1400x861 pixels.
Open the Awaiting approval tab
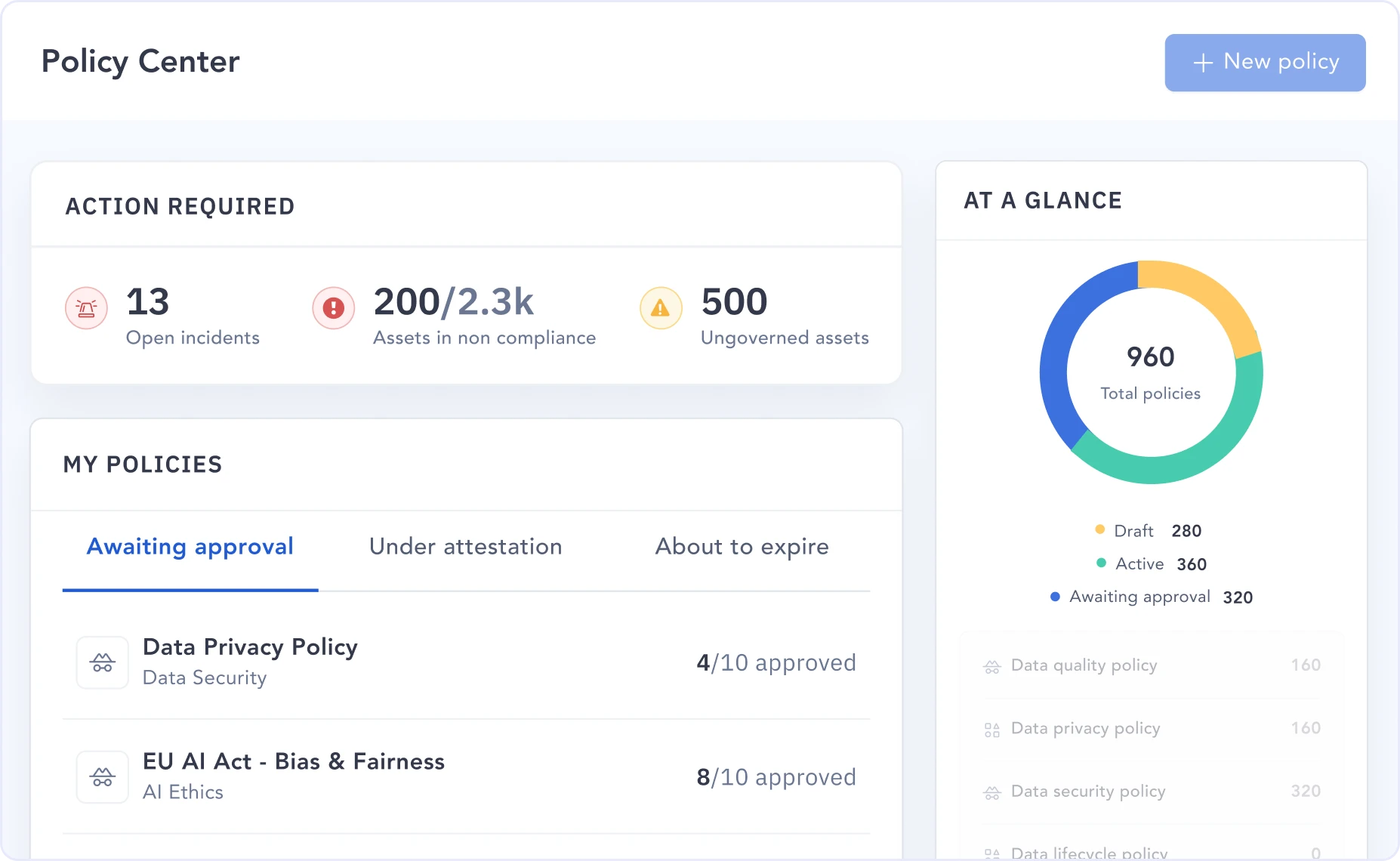[x=190, y=547]
